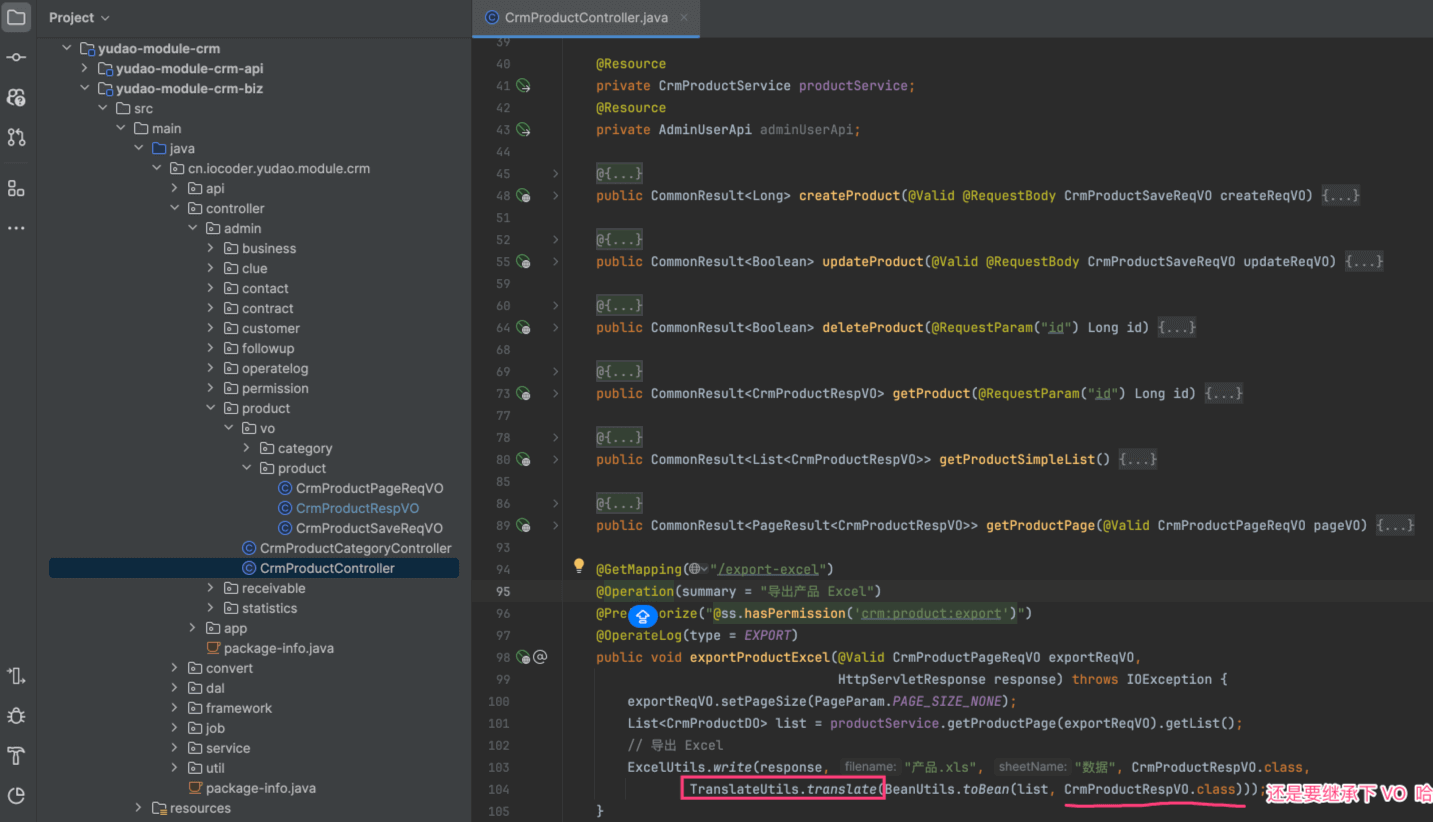Open the Build hammer tool window icon
The width and height of the screenshot is (1433, 822).
tap(16, 755)
